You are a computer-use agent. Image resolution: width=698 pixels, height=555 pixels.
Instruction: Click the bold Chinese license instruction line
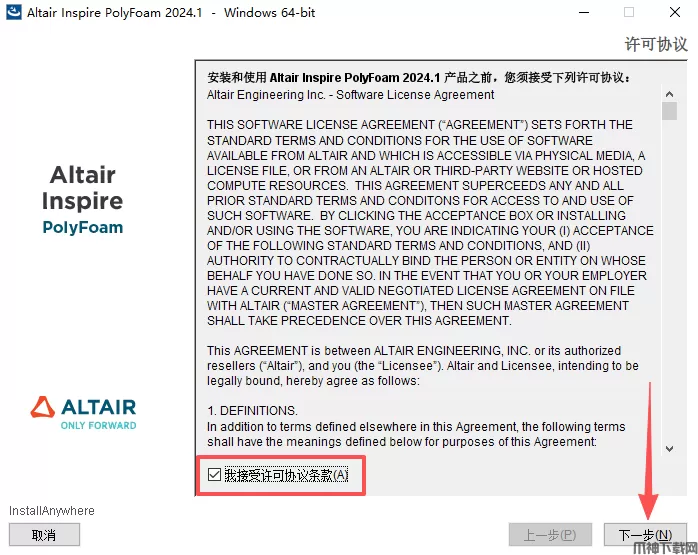click(418, 77)
